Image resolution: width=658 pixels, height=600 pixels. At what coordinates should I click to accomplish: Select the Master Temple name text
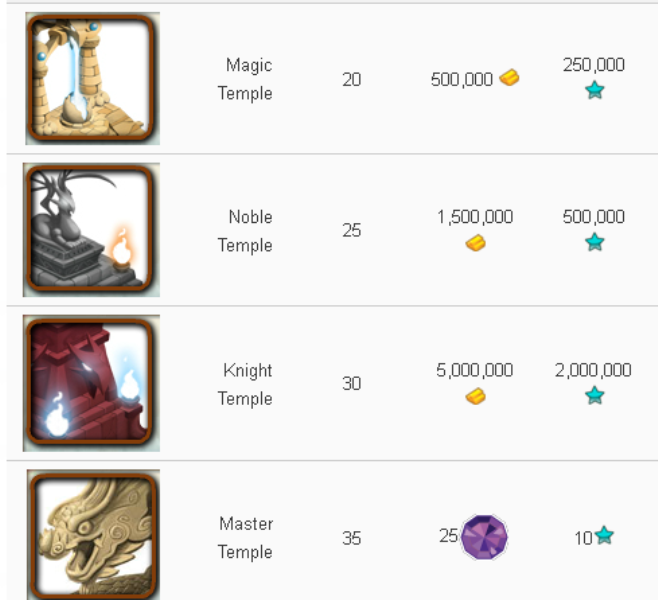[x=245, y=537]
